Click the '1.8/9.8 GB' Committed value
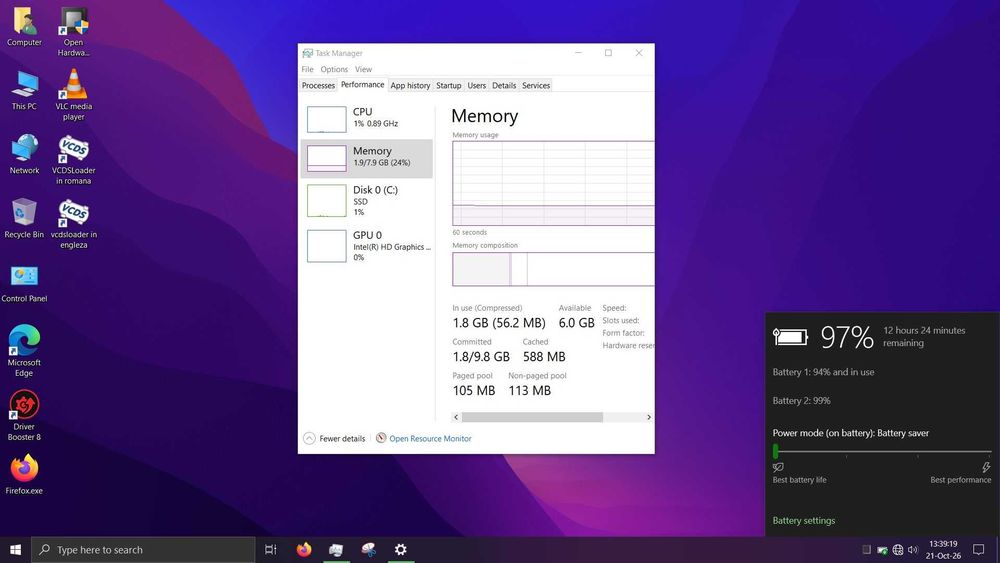 pyautogui.click(x=481, y=357)
